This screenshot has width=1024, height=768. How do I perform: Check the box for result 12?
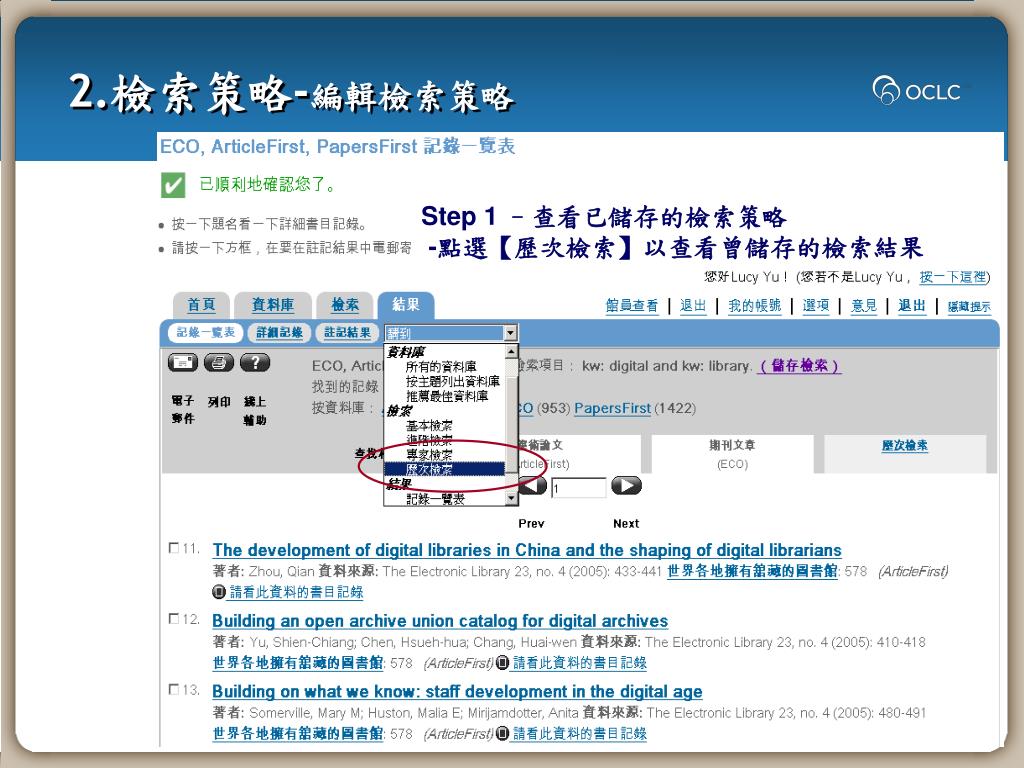(x=174, y=618)
